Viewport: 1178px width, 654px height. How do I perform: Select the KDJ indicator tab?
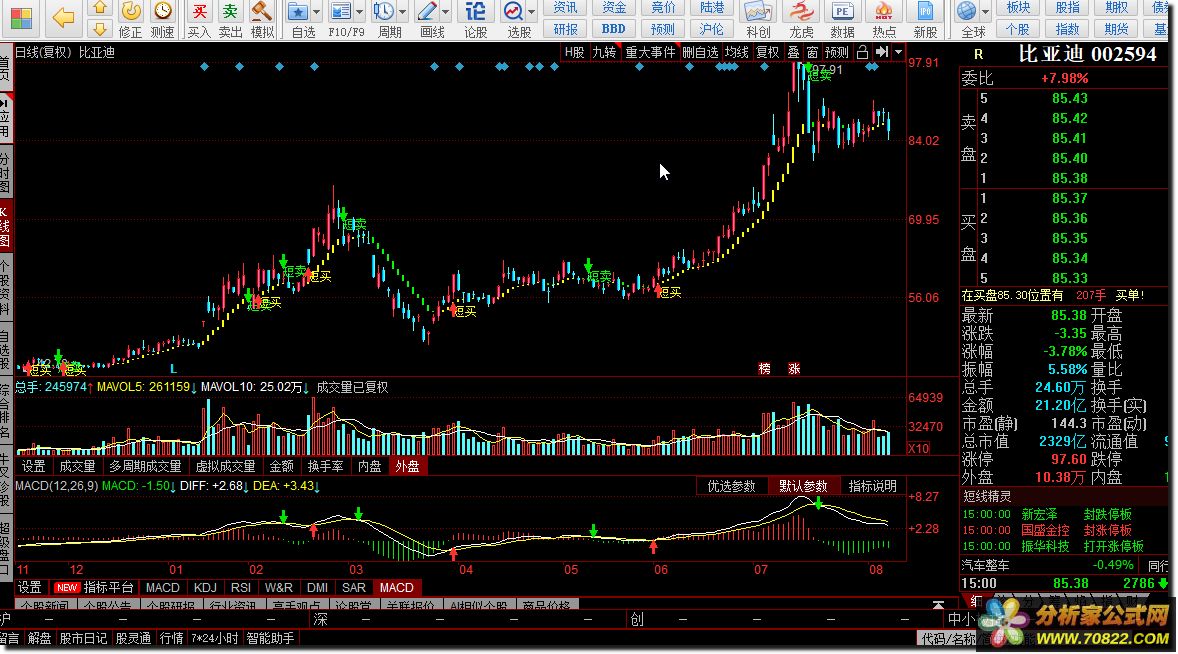pyautogui.click(x=205, y=588)
